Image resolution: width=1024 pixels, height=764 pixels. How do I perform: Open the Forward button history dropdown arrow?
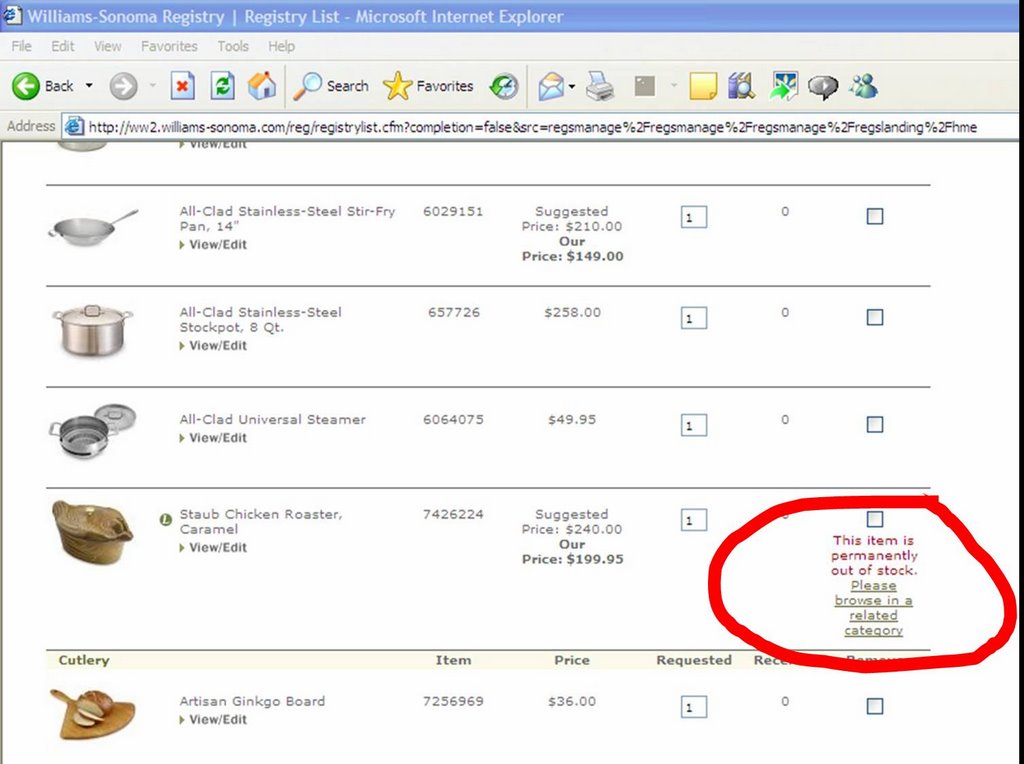pyautogui.click(x=152, y=86)
